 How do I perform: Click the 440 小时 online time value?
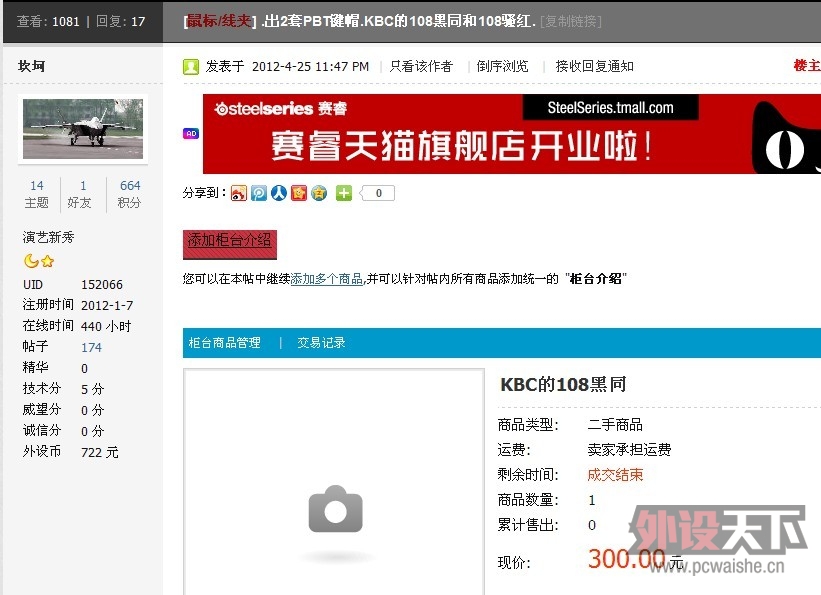(106, 327)
